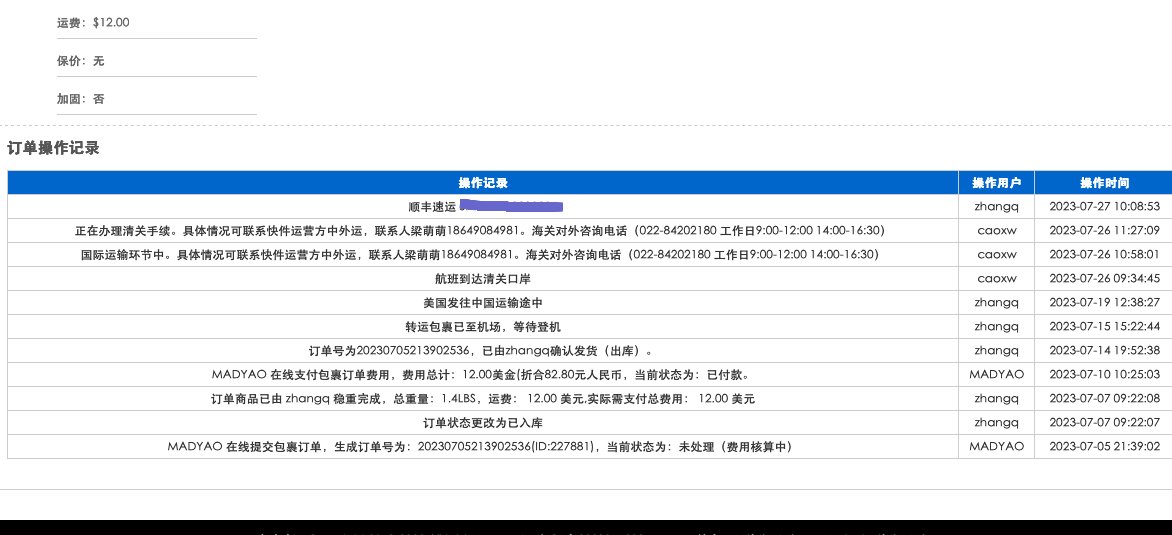Screen dimensions: 1172x535
Task: Click the timestamp 2023-07-19 12:38:27
Action: [x=1105, y=303]
